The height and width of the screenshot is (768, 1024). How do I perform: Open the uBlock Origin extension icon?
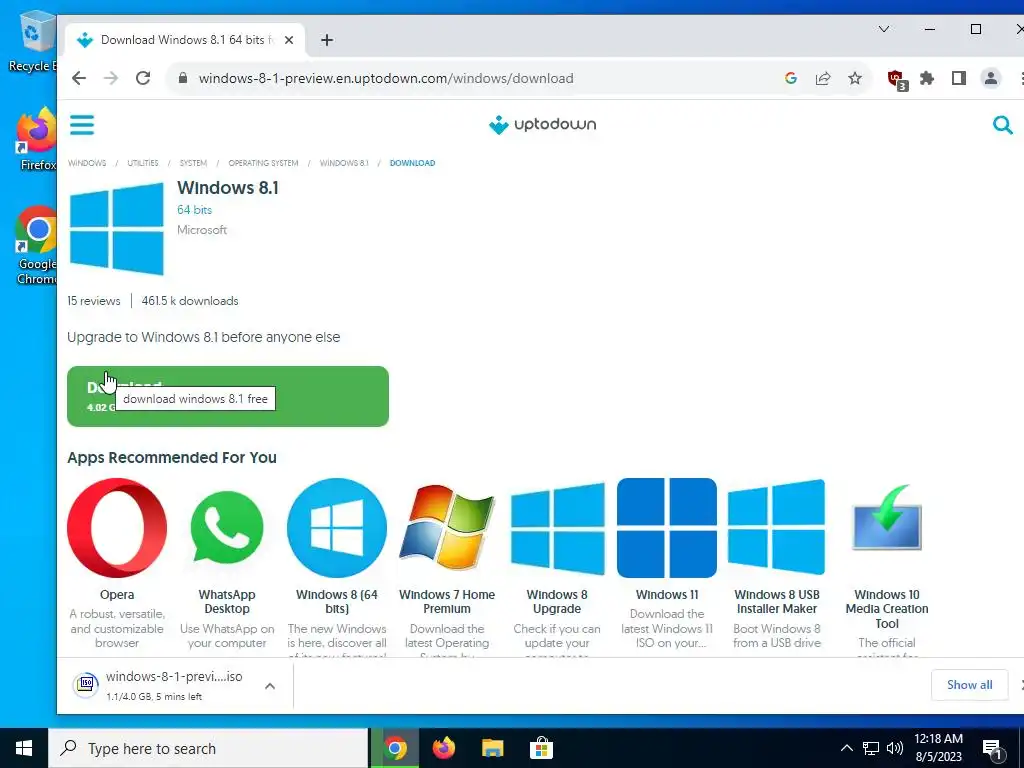[x=897, y=80]
